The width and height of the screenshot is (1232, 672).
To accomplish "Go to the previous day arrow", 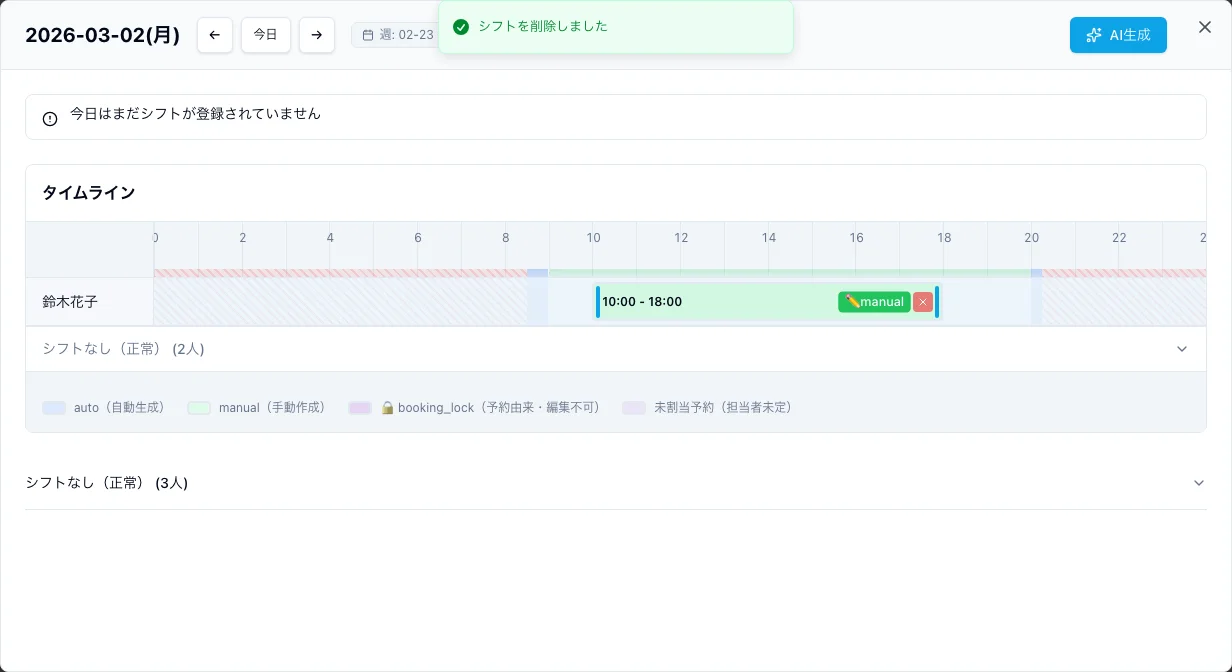I will 215,35.
